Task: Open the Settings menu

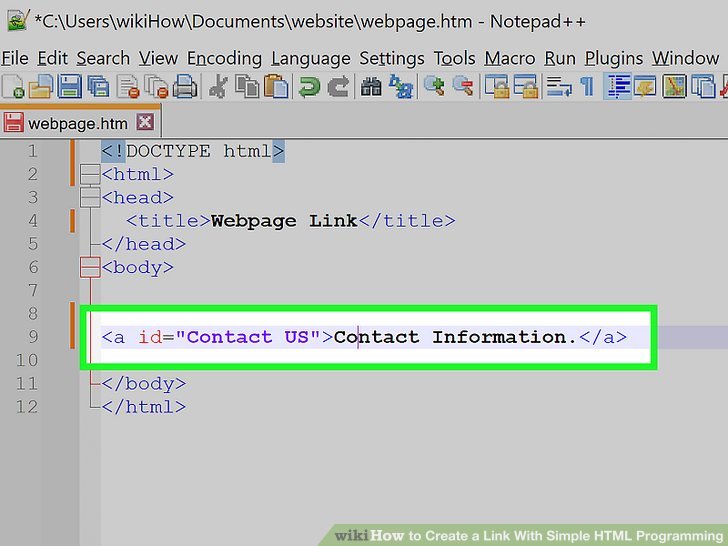Action: pyautogui.click(x=392, y=58)
